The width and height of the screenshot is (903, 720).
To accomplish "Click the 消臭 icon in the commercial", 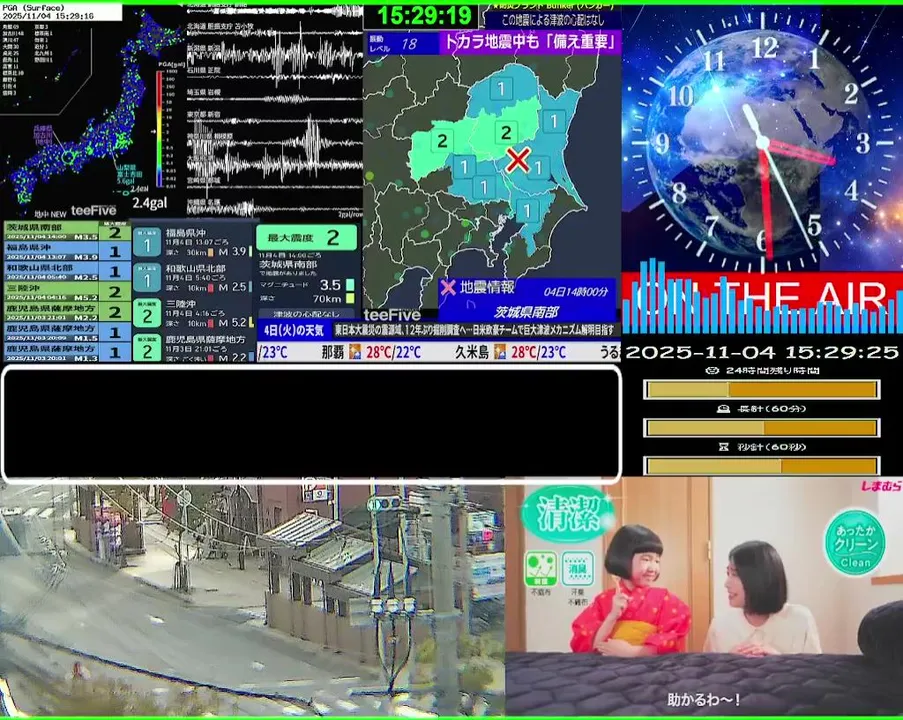I will [577, 569].
